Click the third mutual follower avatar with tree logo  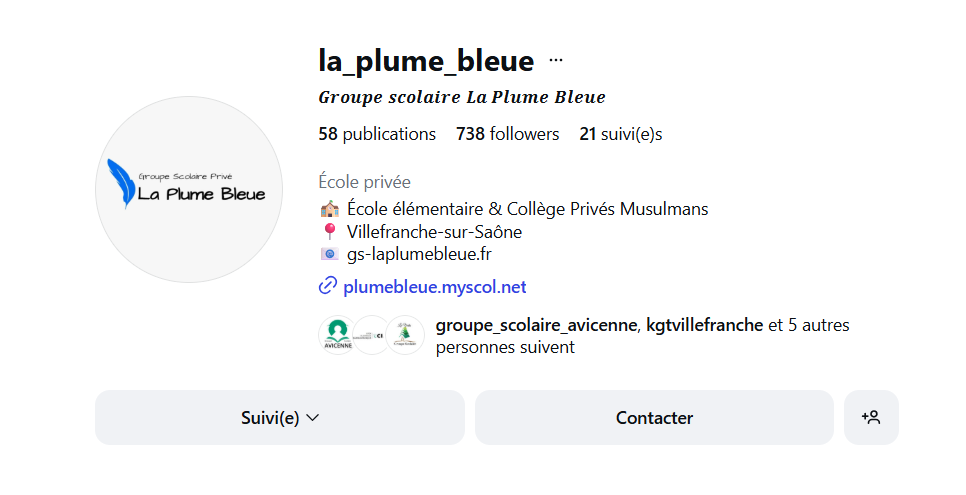(x=405, y=335)
